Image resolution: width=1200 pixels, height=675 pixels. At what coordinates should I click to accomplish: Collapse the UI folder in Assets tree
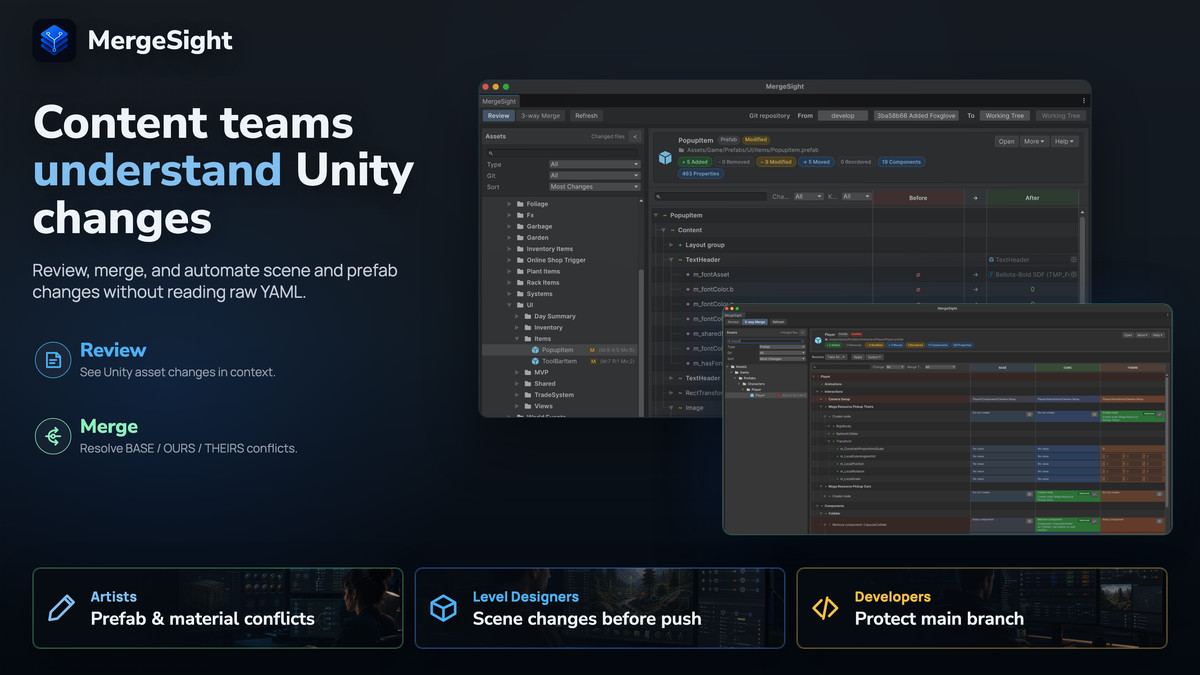pyautogui.click(x=509, y=305)
